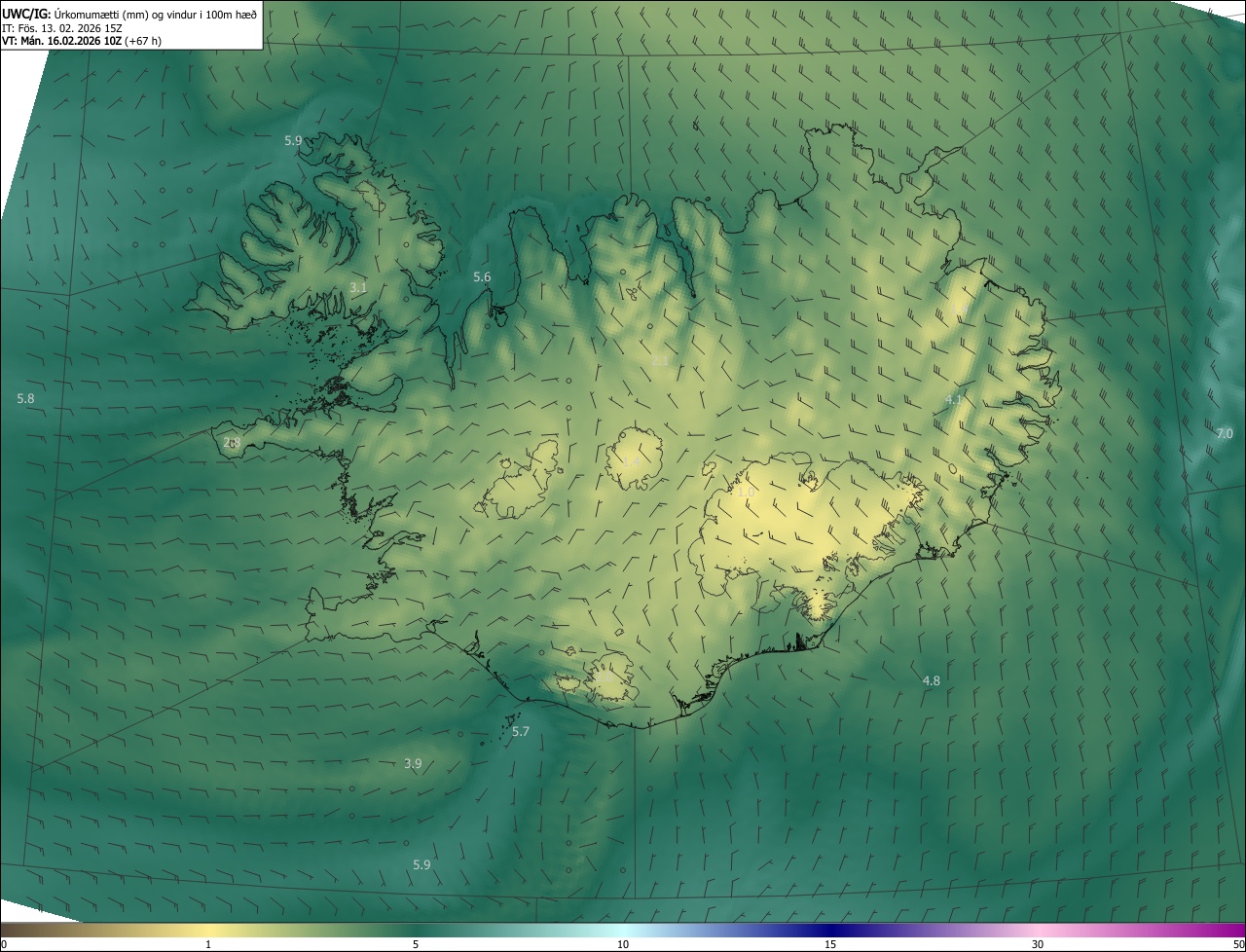The height and width of the screenshot is (952, 1246).
Task: Click the 1.4 value inside Hofsjökull glacier
Action: pyautogui.click(x=631, y=459)
